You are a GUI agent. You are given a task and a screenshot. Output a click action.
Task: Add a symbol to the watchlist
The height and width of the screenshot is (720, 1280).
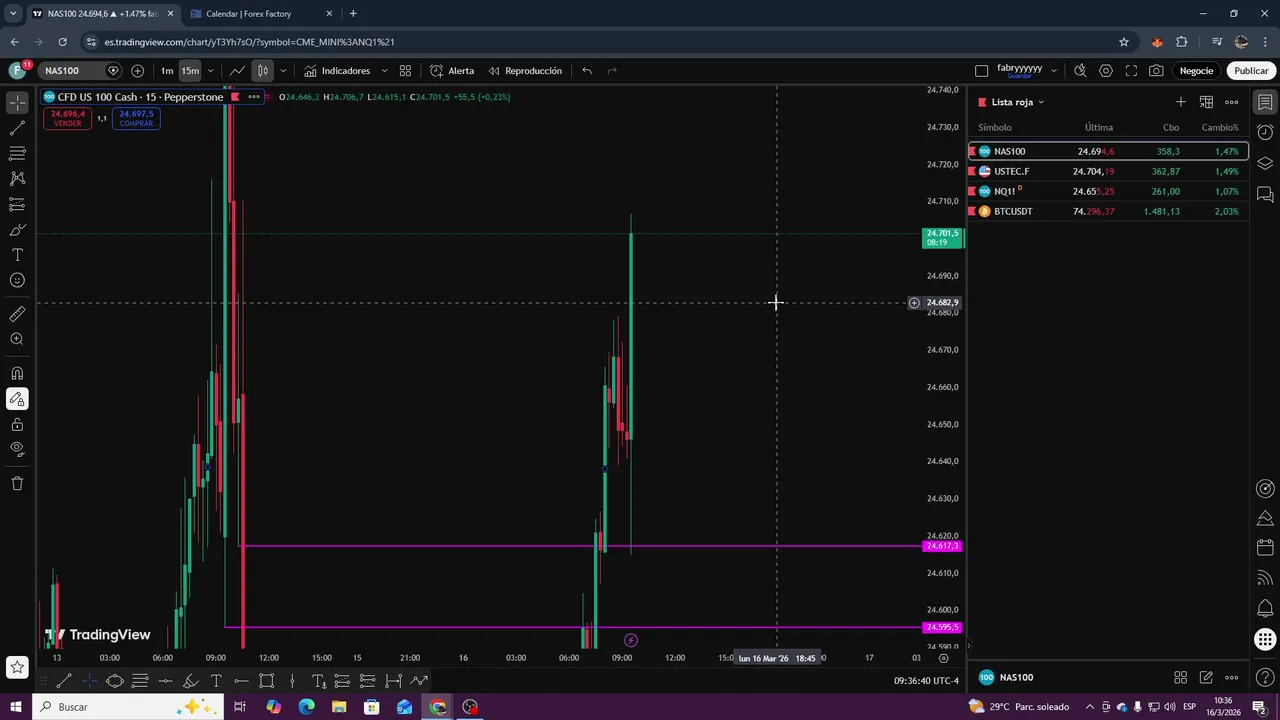point(1180,102)
